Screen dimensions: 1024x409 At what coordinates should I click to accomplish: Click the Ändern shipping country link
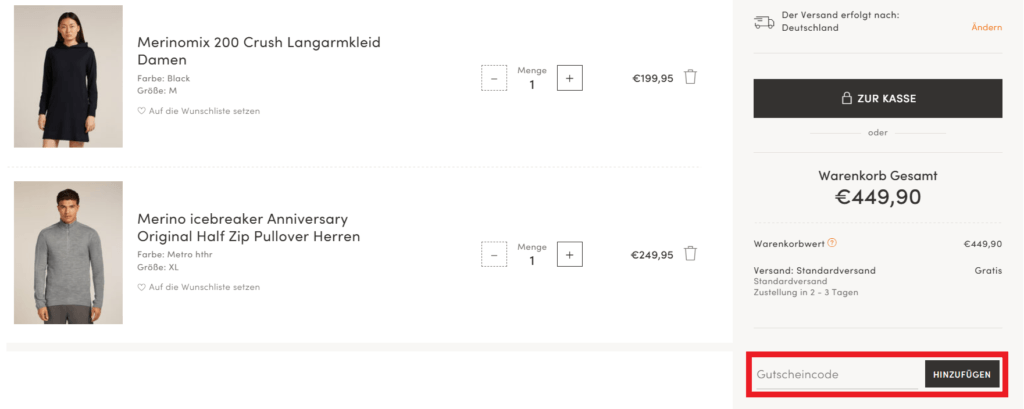tap(986, 27)
